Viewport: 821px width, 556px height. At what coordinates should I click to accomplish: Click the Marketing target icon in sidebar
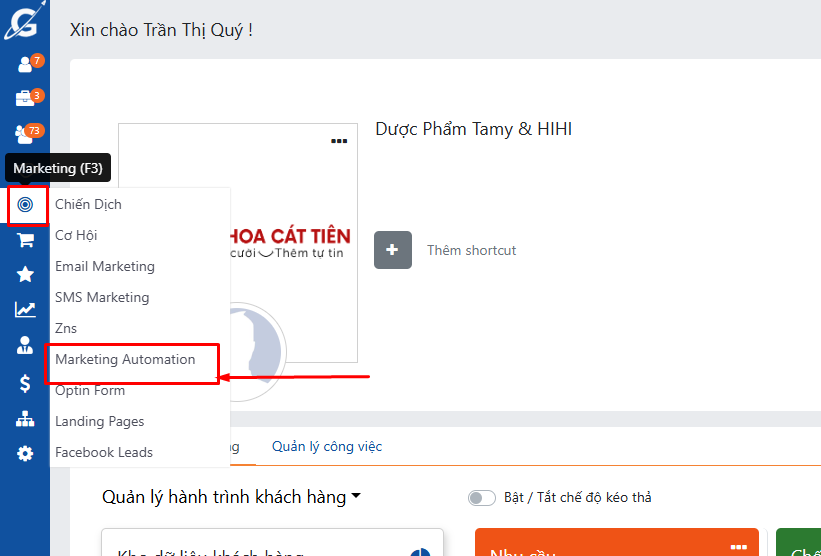25,205
